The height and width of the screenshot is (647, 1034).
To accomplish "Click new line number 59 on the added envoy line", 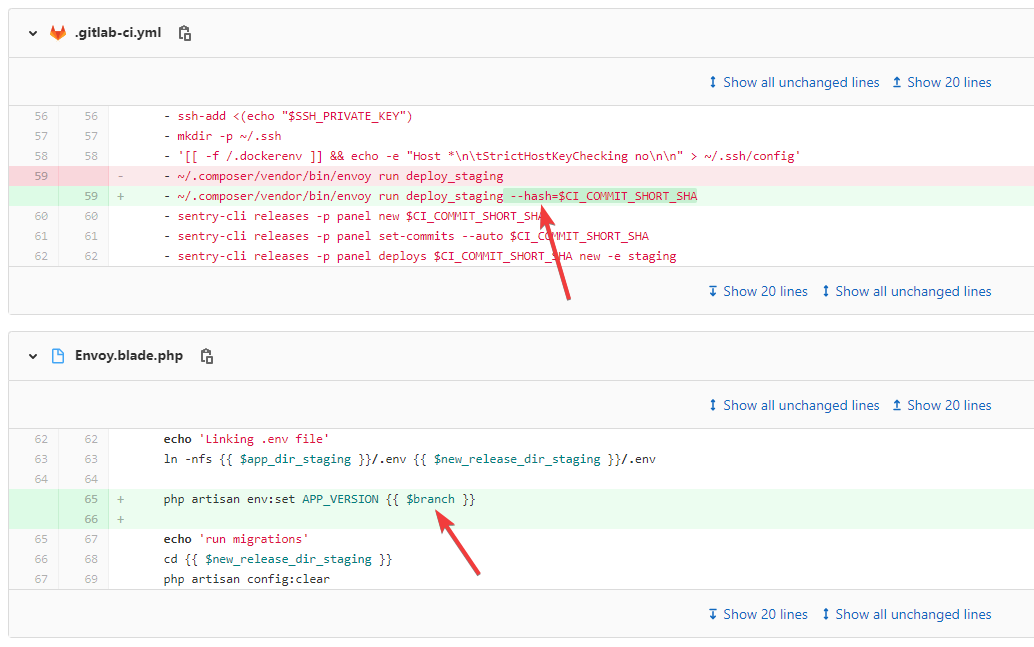I will click(x=91, y=196).
